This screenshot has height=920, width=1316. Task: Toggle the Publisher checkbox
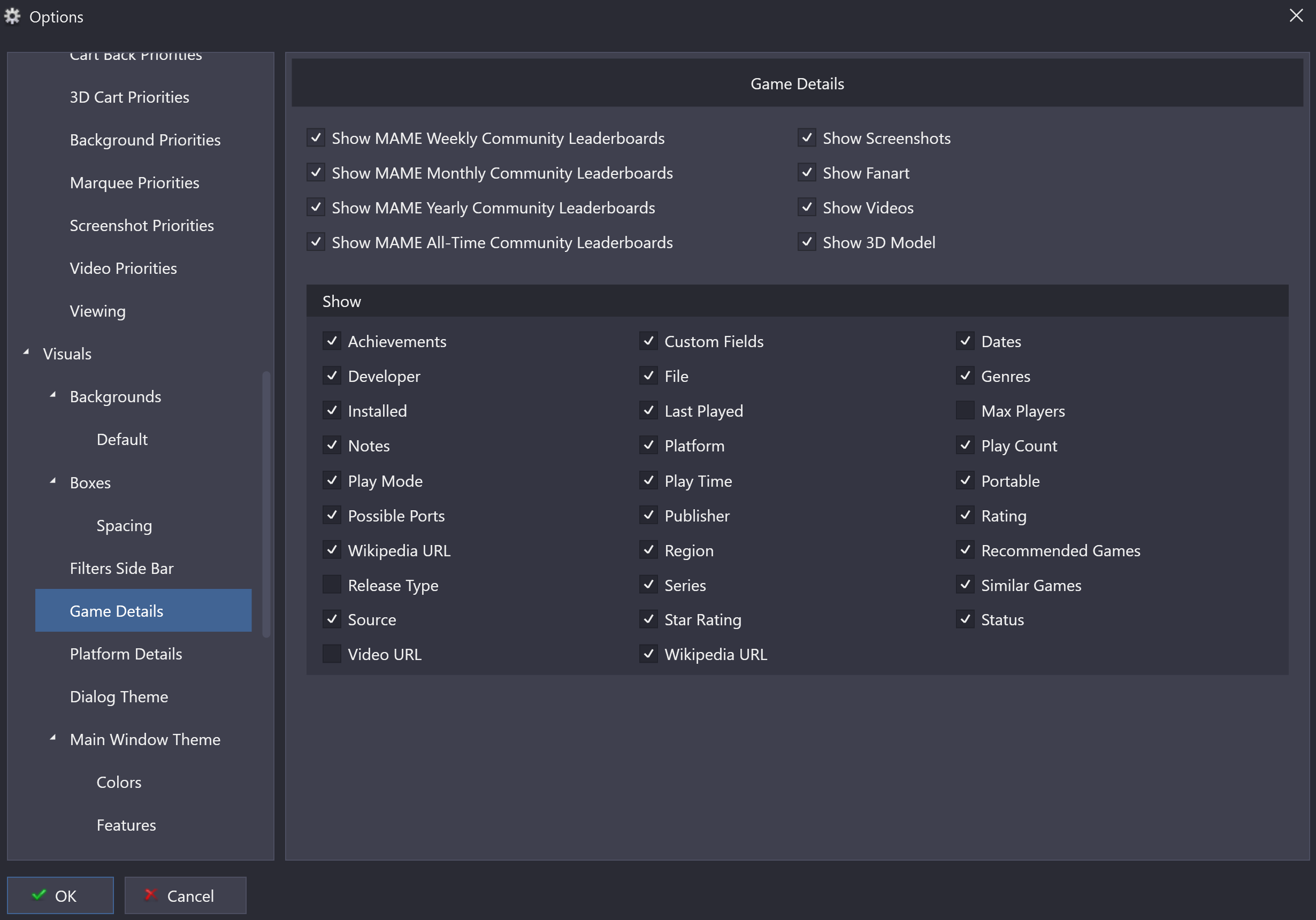point(649,515)
